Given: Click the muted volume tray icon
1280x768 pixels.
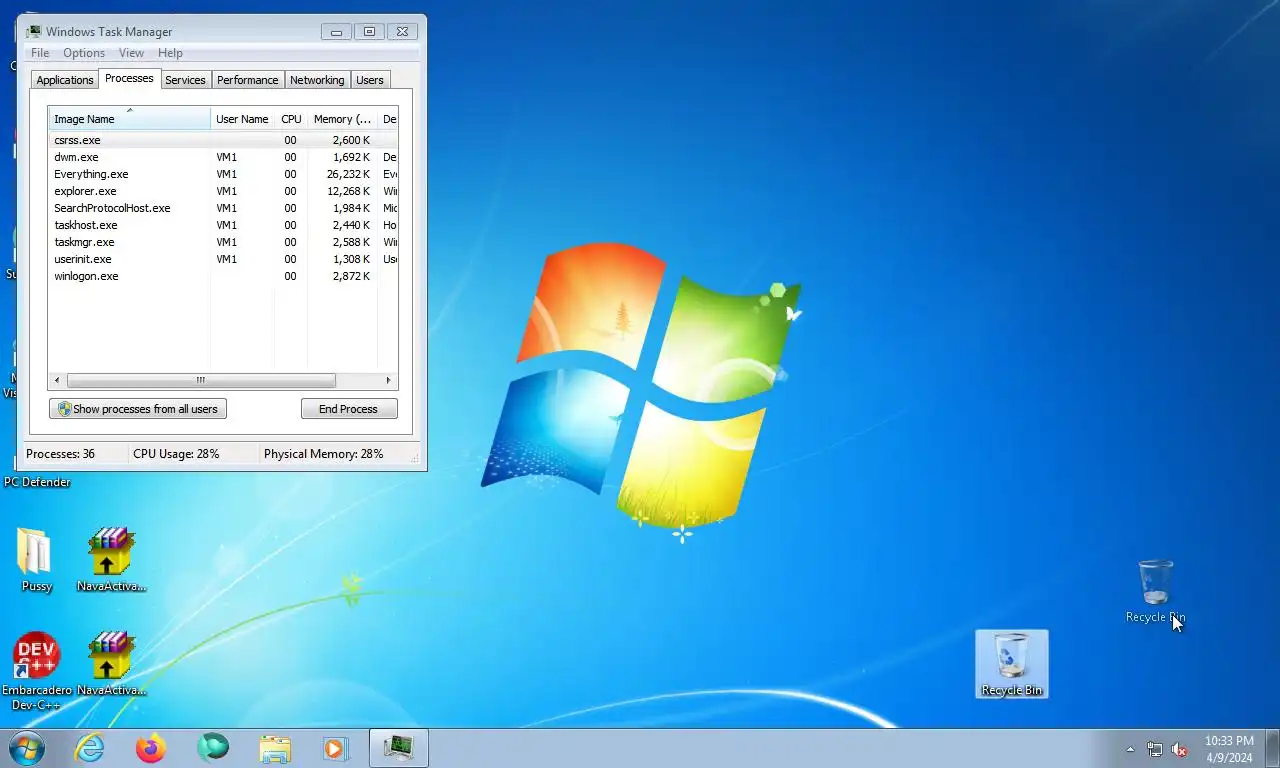Looking at the screenshot, I should pyautogui.click(x=1179, y=749).
